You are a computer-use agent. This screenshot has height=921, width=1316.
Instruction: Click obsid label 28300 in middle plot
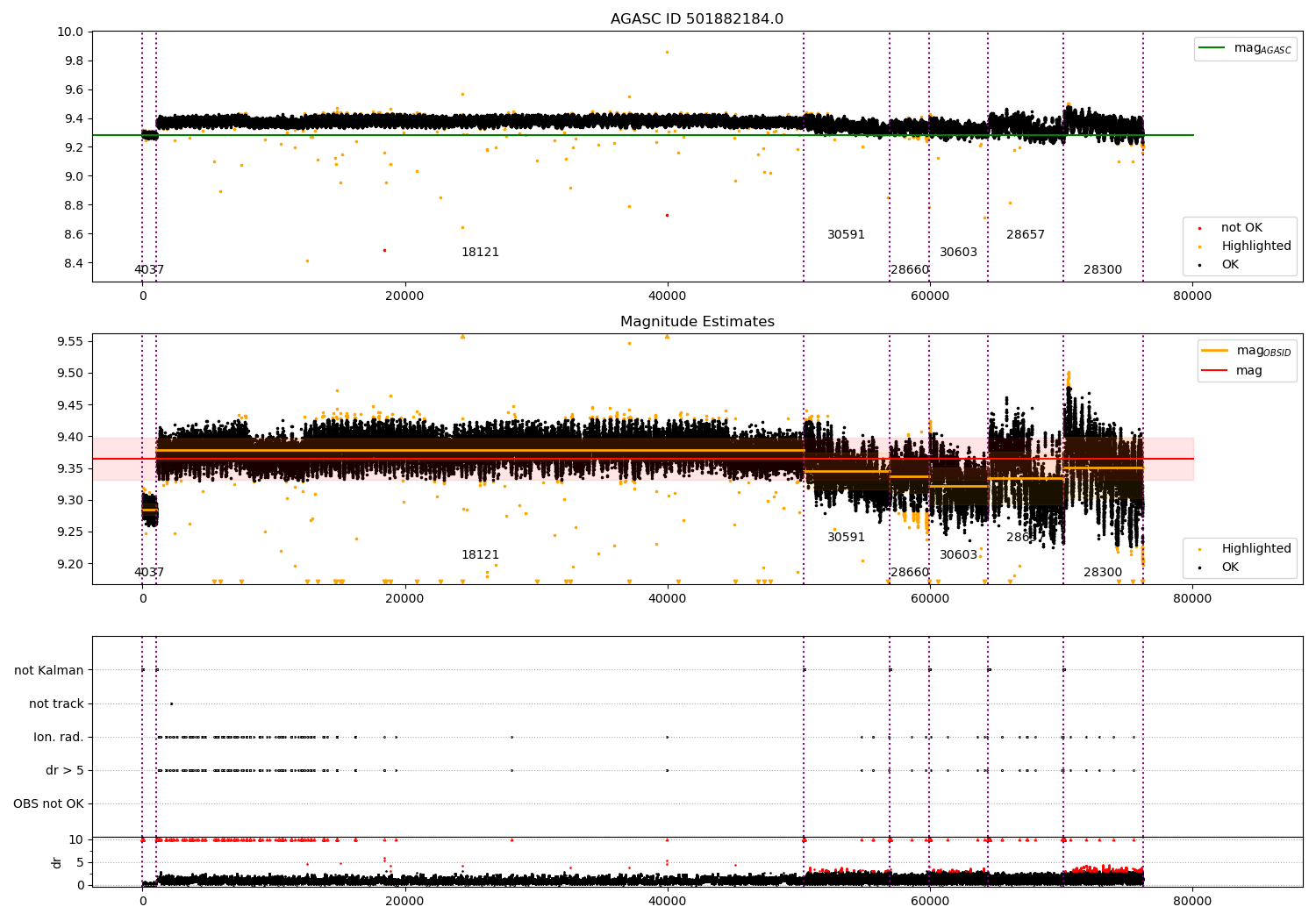pyautogui.click(x=1103, y=573)
